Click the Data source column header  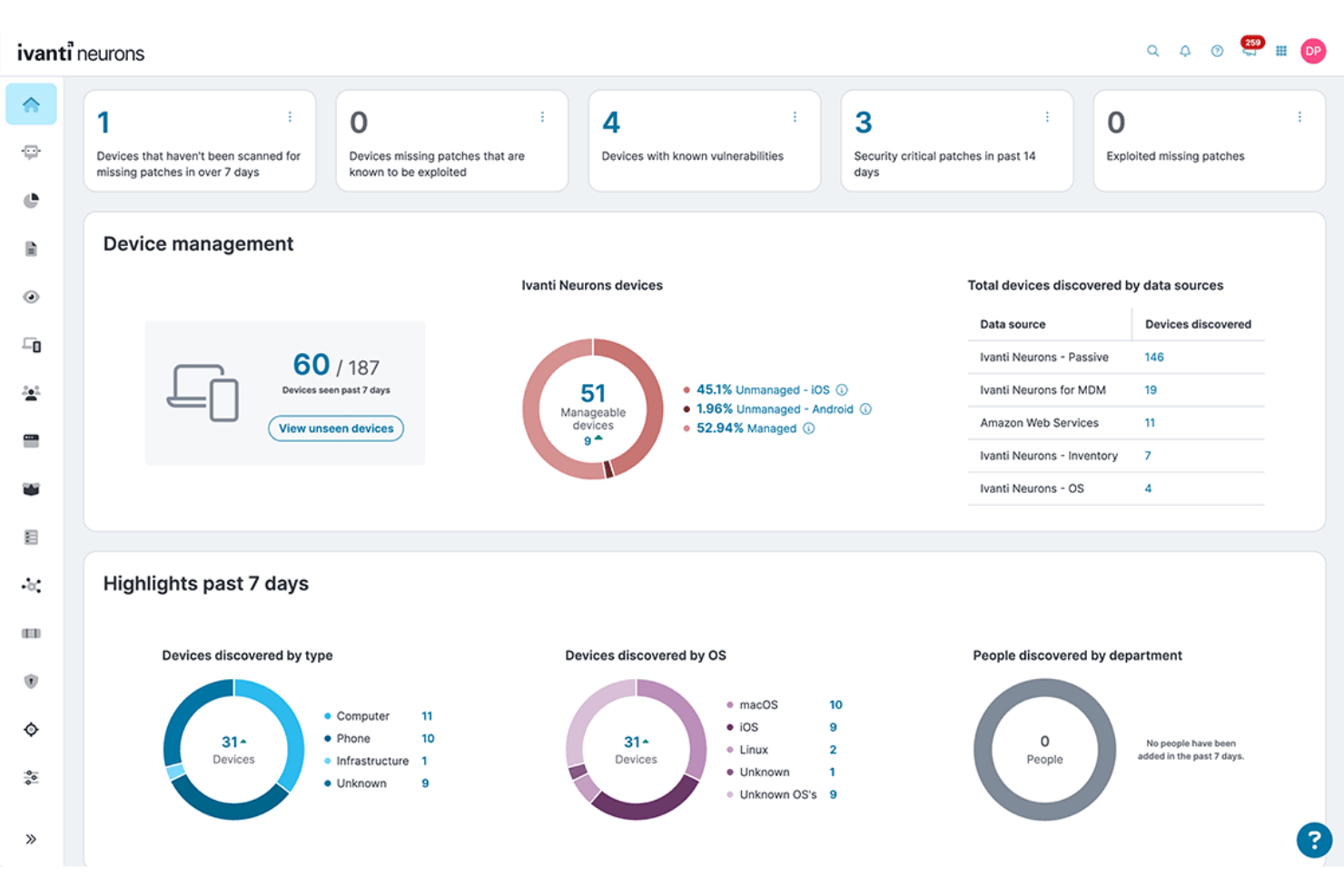tap(1013, 324)
